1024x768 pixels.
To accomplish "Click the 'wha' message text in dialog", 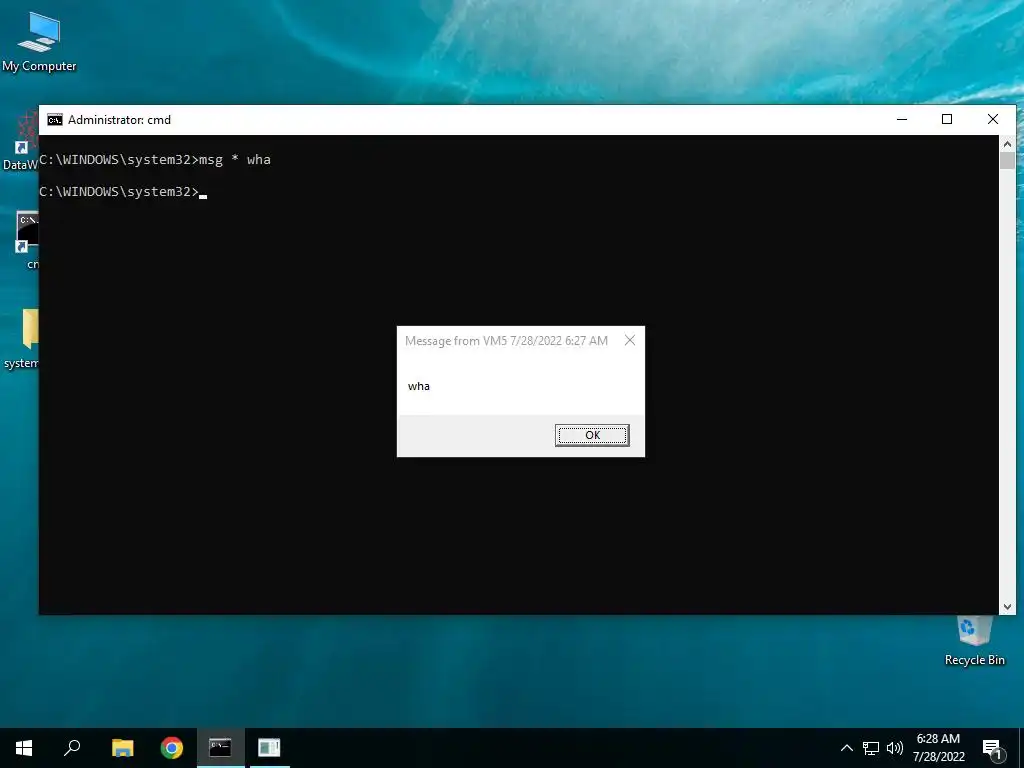I will coord(419,386).
